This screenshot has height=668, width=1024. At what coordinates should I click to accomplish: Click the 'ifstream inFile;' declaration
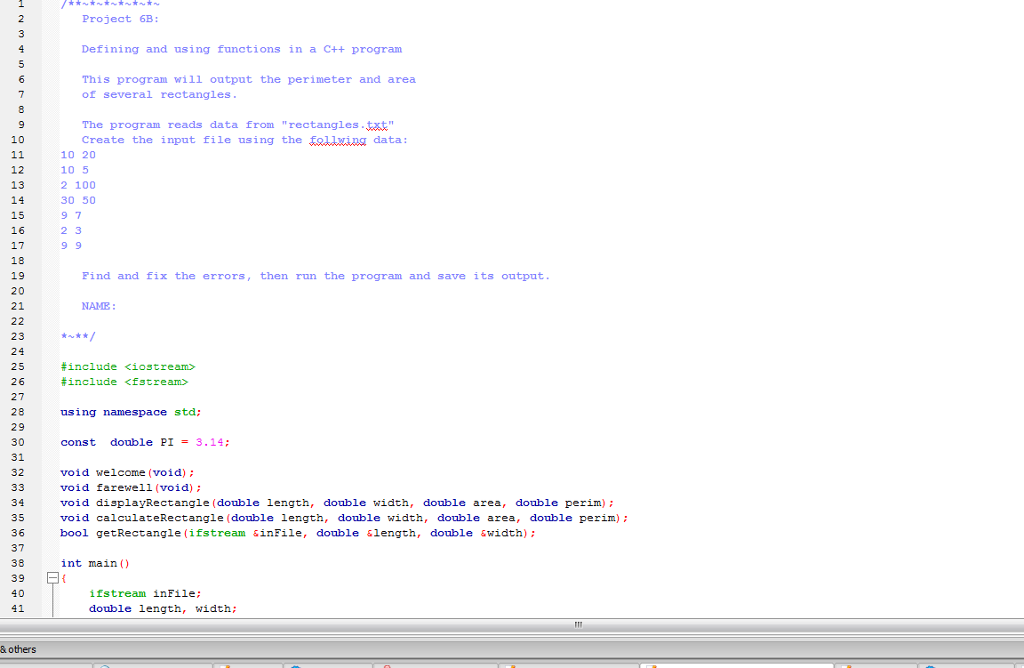[x=145, y=593]
